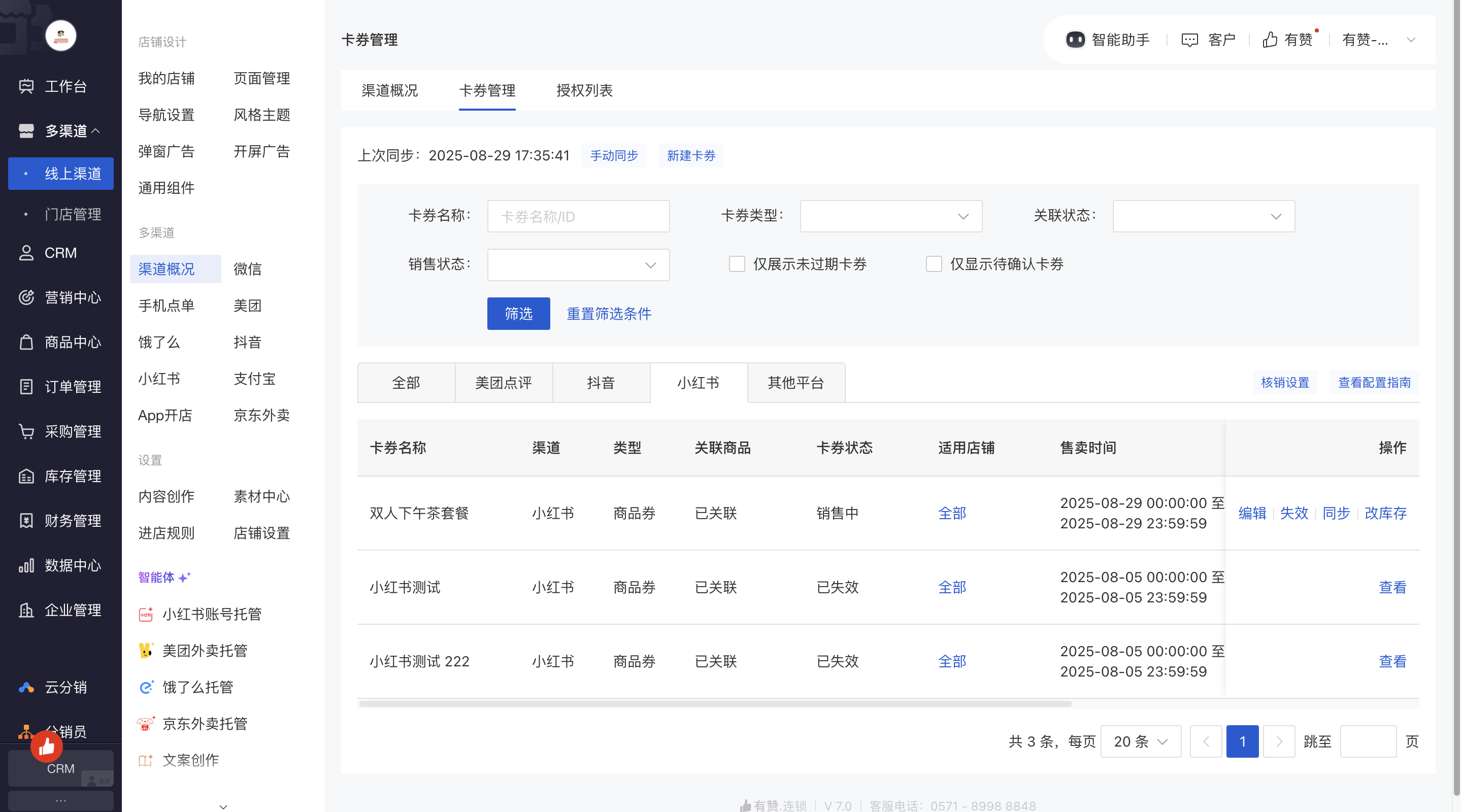Click the 饿了么托管 icon
Image resolution: width=1461 pixels, height=812 pixels.
pyautogui.click(x=146, y=687)
